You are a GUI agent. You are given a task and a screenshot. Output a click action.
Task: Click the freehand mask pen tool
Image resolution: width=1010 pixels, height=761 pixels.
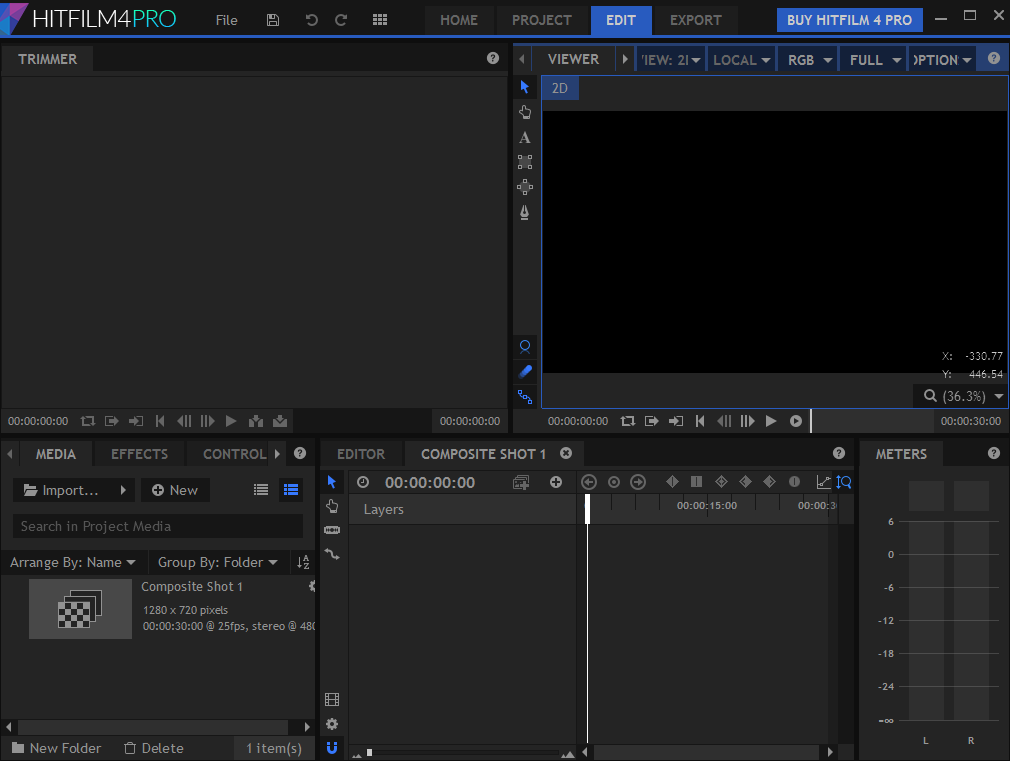525,212
